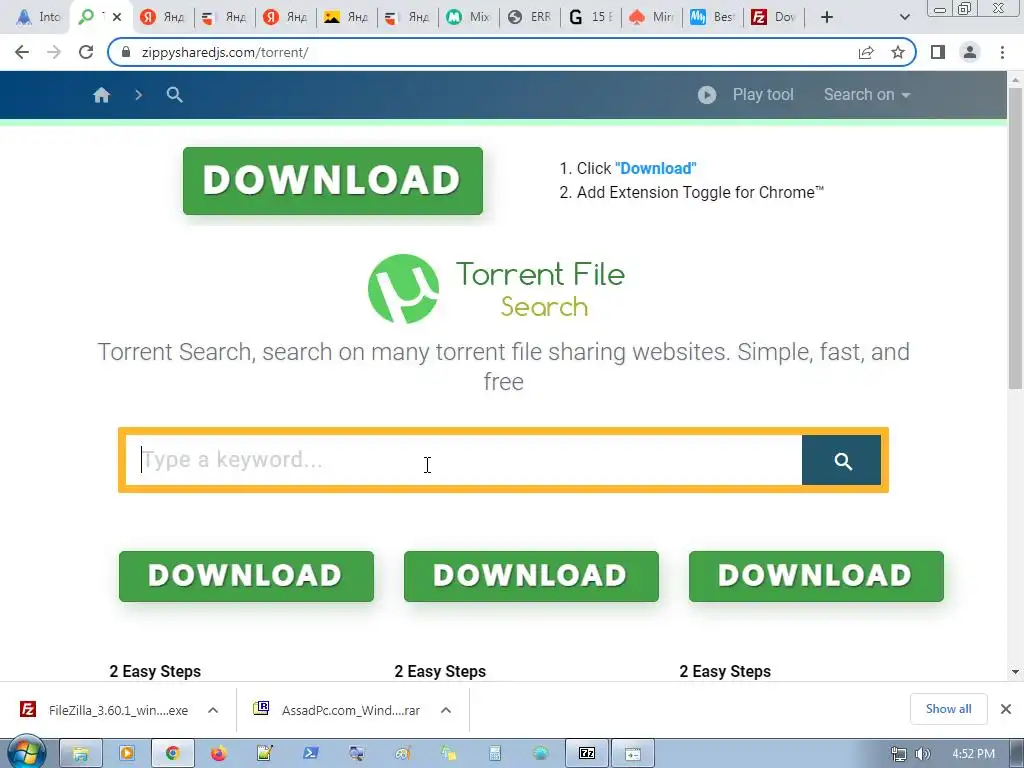This screenshot has height=768, width=1024.
Task: Open Windows Explorer from taskbar
Action: [x=80, y=754]
